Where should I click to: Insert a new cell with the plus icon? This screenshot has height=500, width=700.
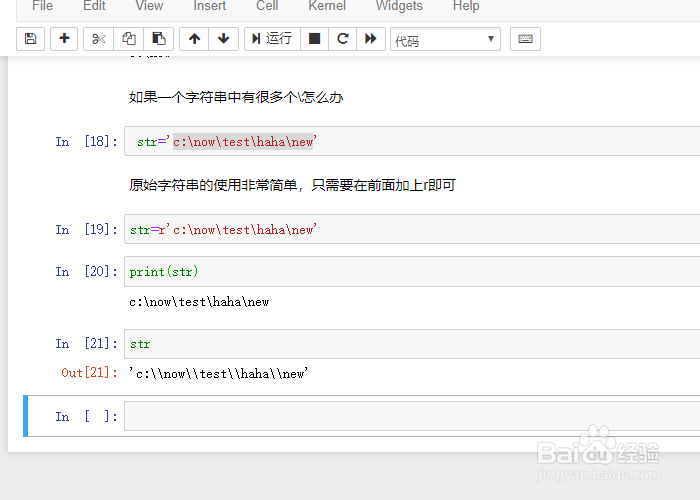point(64,39)
